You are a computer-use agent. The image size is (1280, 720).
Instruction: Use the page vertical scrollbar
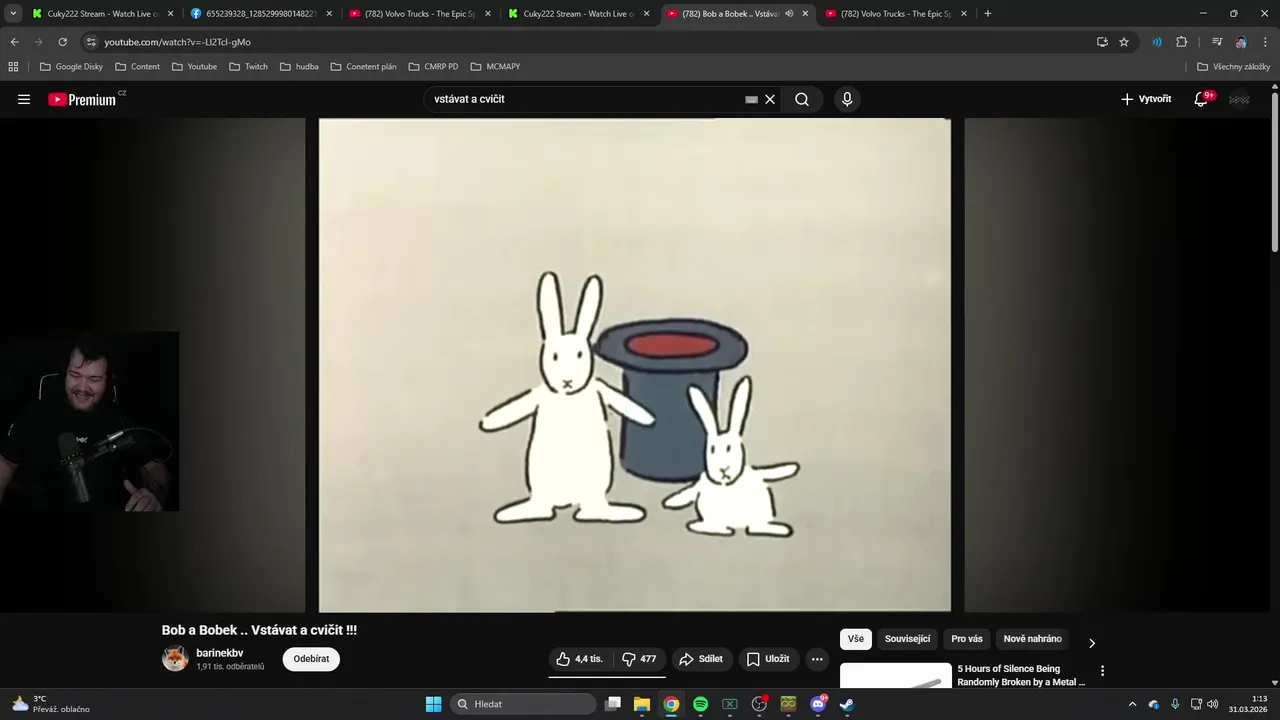point(1275,170)
